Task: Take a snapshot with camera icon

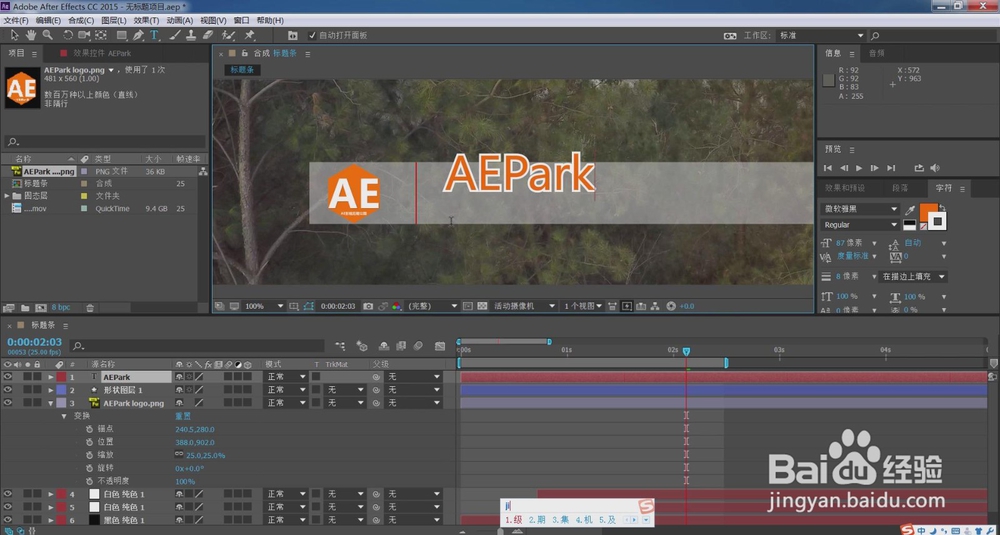Action: pos(368,306)
